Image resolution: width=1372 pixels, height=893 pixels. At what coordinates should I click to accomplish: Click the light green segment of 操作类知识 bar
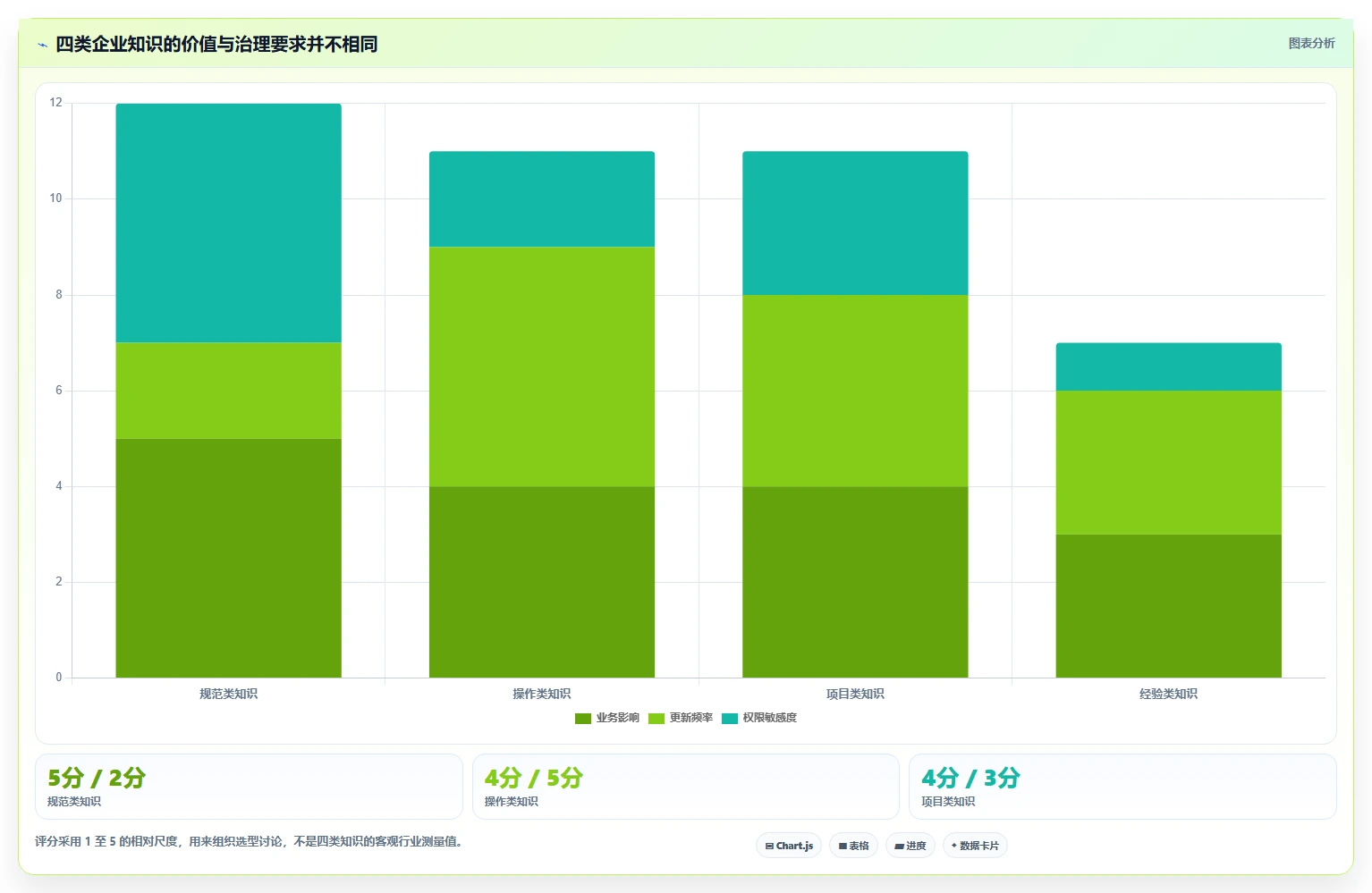click(x=542, y=366)
